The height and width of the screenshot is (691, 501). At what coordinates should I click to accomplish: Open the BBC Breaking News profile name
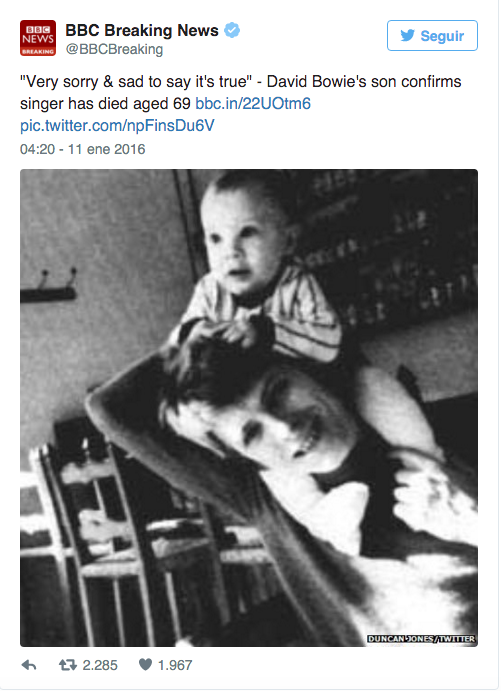142,30
